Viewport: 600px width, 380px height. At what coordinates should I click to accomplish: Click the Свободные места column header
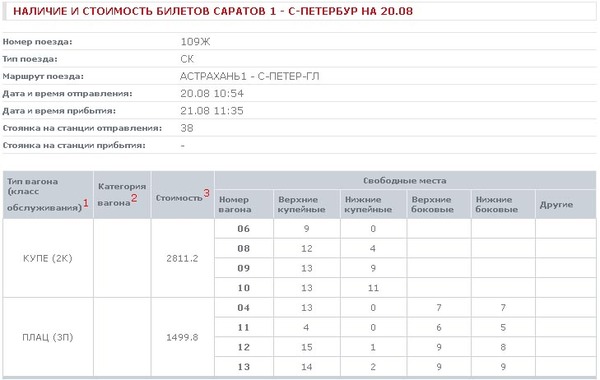point(405,181)
